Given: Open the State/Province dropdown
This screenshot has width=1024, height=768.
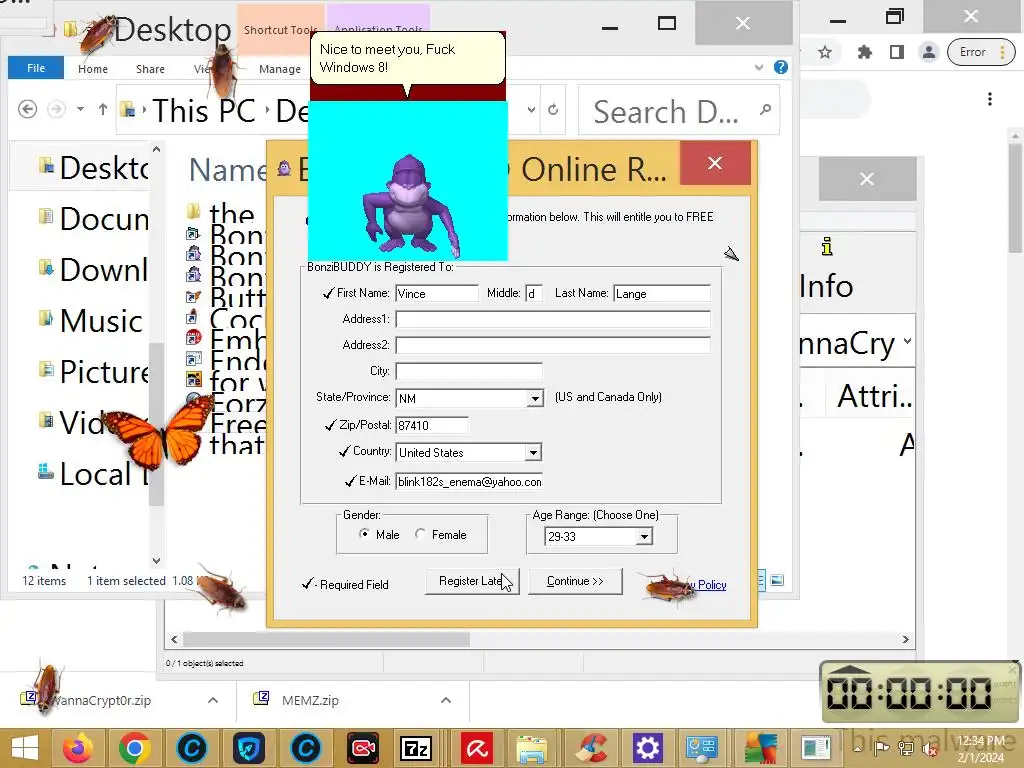Looking at the screenshot, I should pos(535,398).
